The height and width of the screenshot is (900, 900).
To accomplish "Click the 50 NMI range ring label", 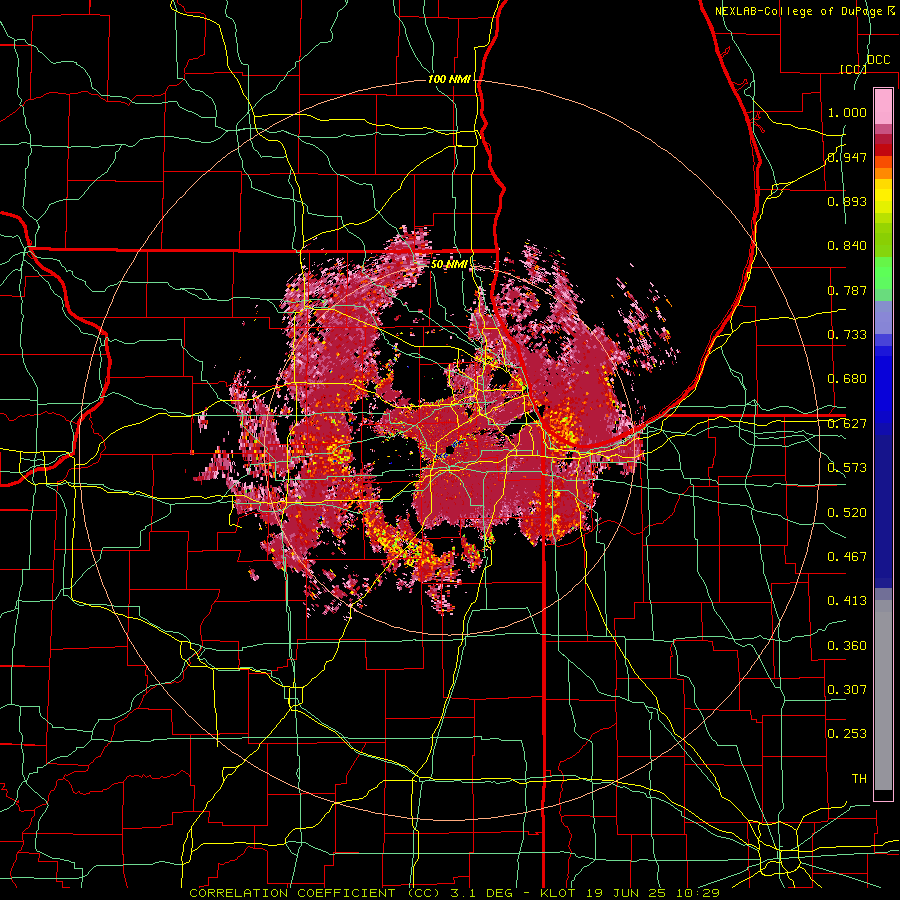I will coord(449,264).
